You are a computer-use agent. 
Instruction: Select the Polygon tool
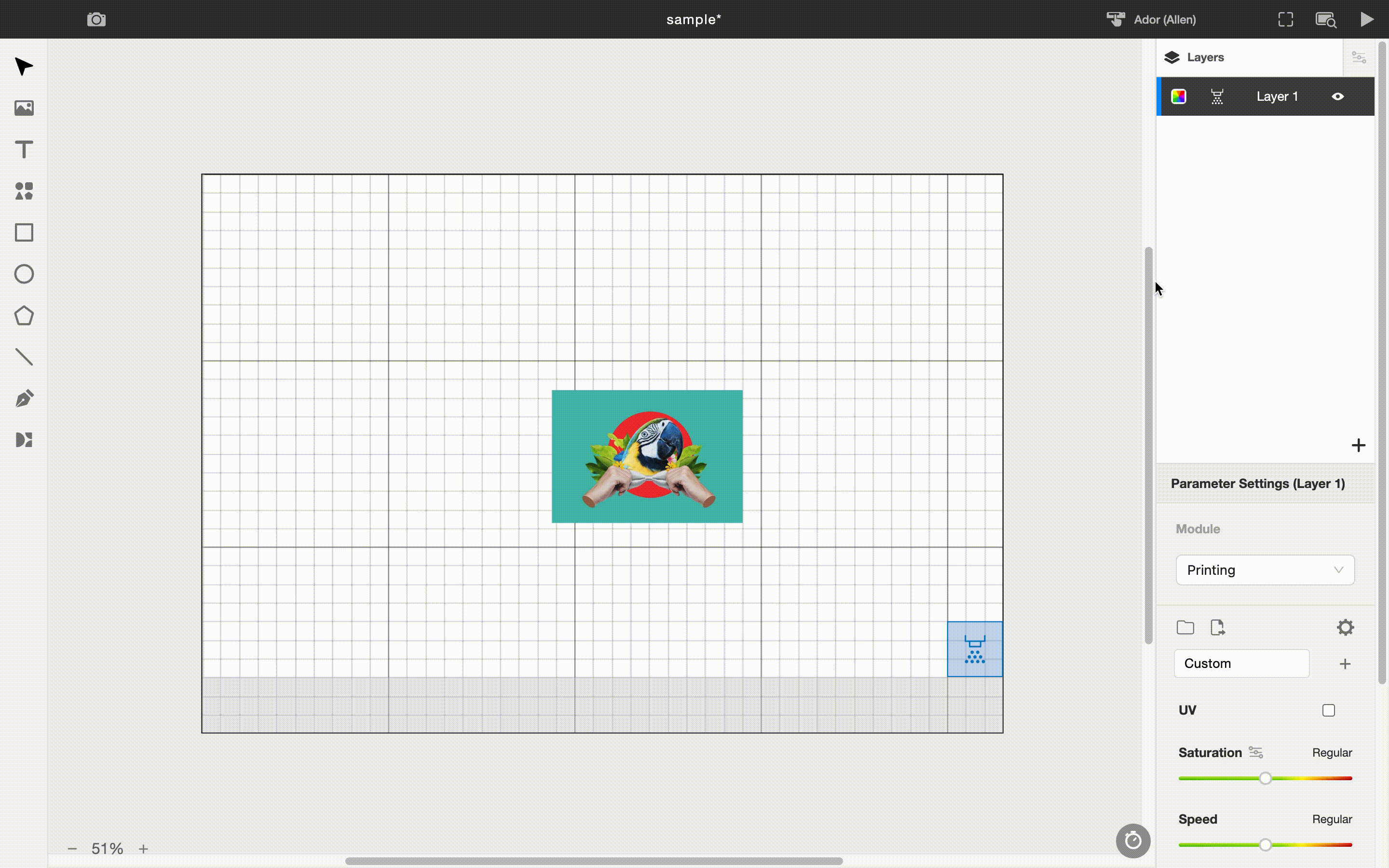tap(24, 316)
